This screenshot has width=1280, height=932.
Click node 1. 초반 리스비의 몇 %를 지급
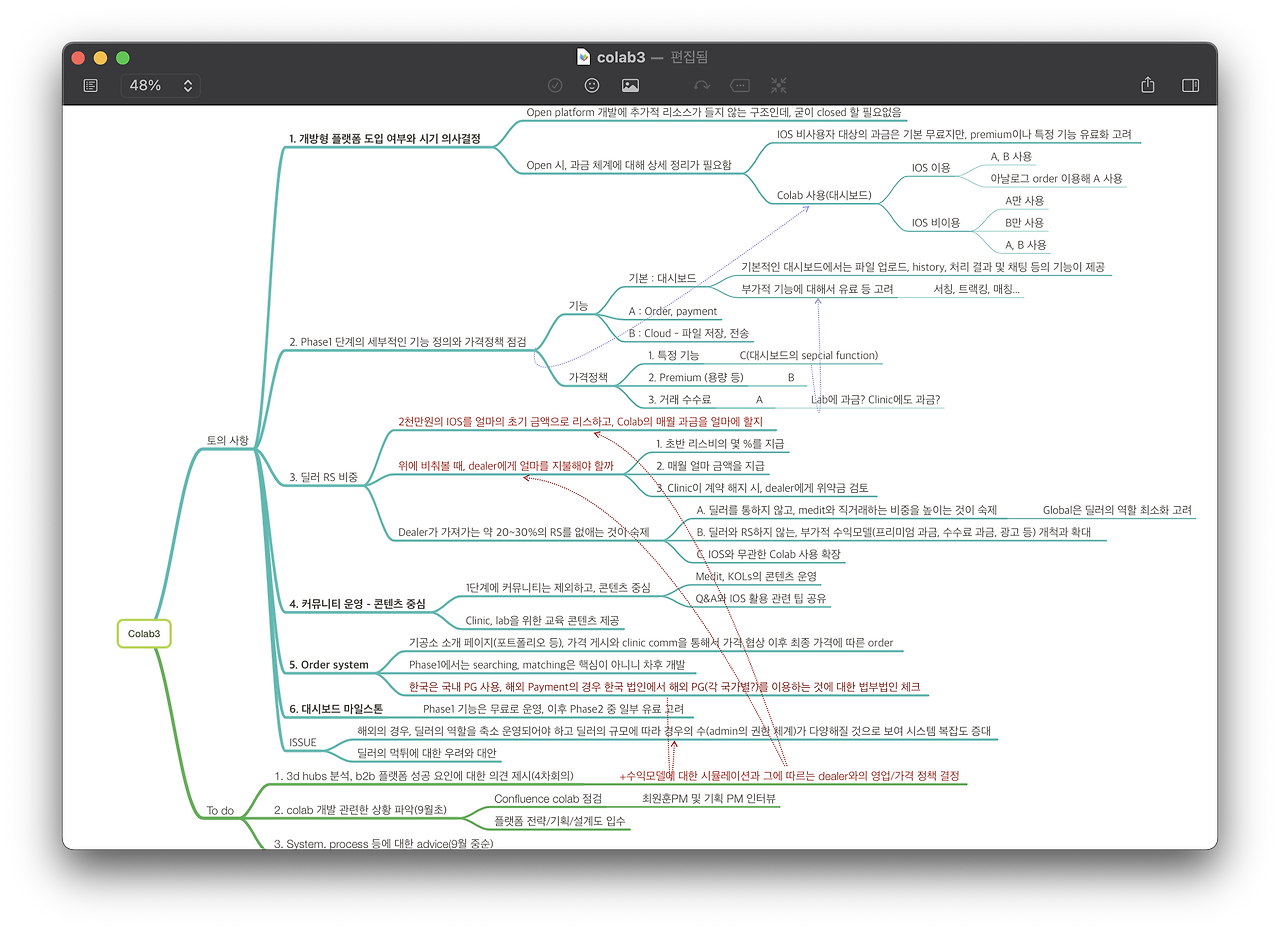click(720, 443)
